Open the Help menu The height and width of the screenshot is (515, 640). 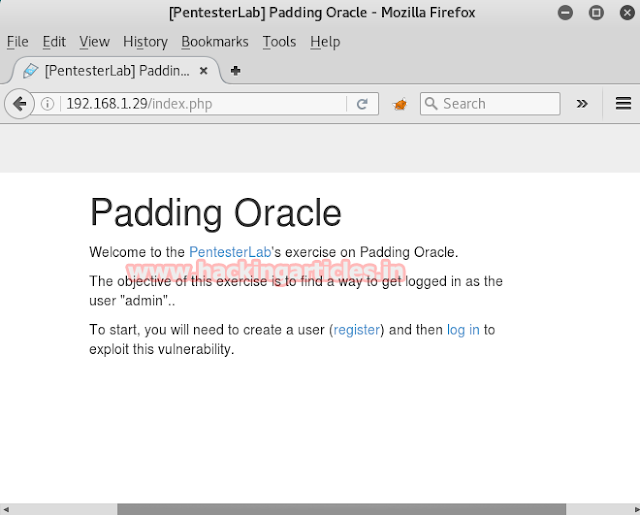(x=325, y=42)
